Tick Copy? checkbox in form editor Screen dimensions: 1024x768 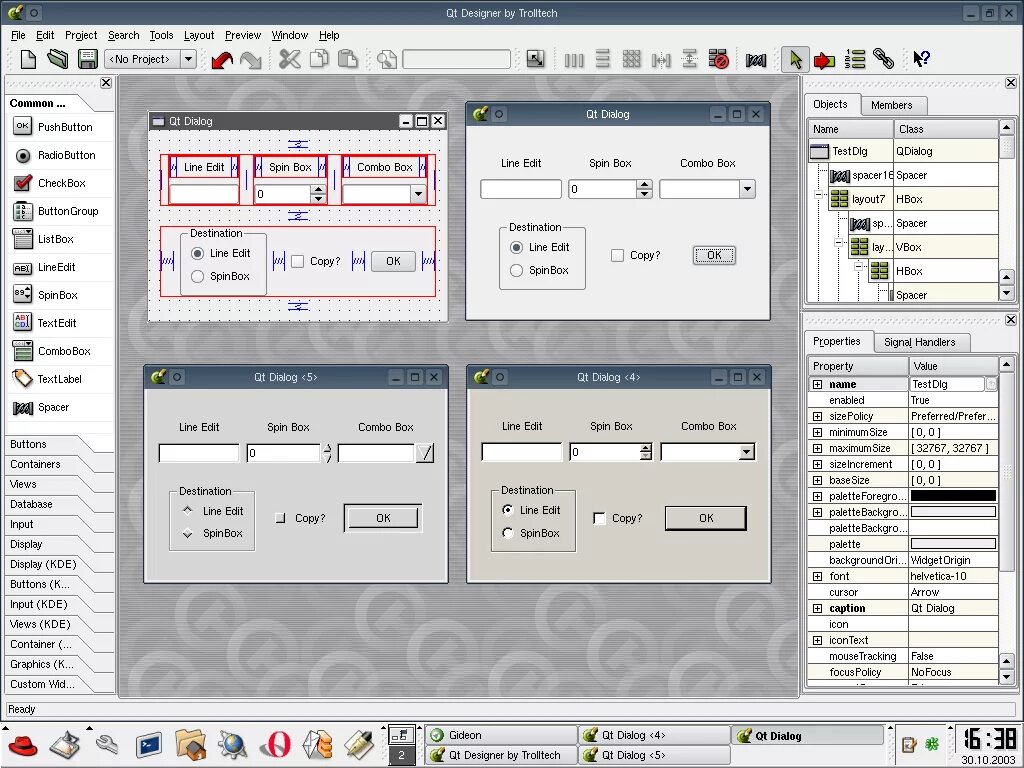298,261
